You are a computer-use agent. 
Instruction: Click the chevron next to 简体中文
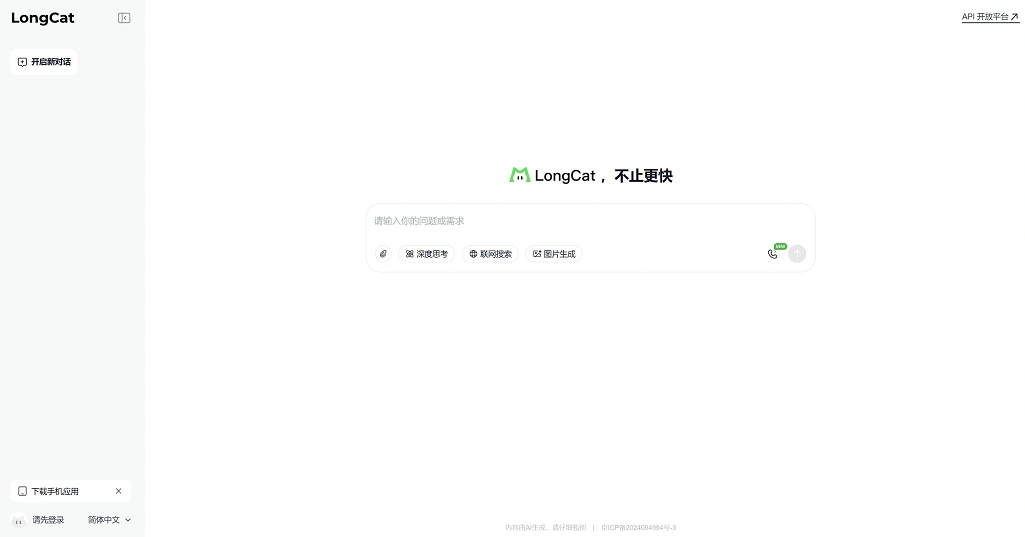tap(128, 520)
